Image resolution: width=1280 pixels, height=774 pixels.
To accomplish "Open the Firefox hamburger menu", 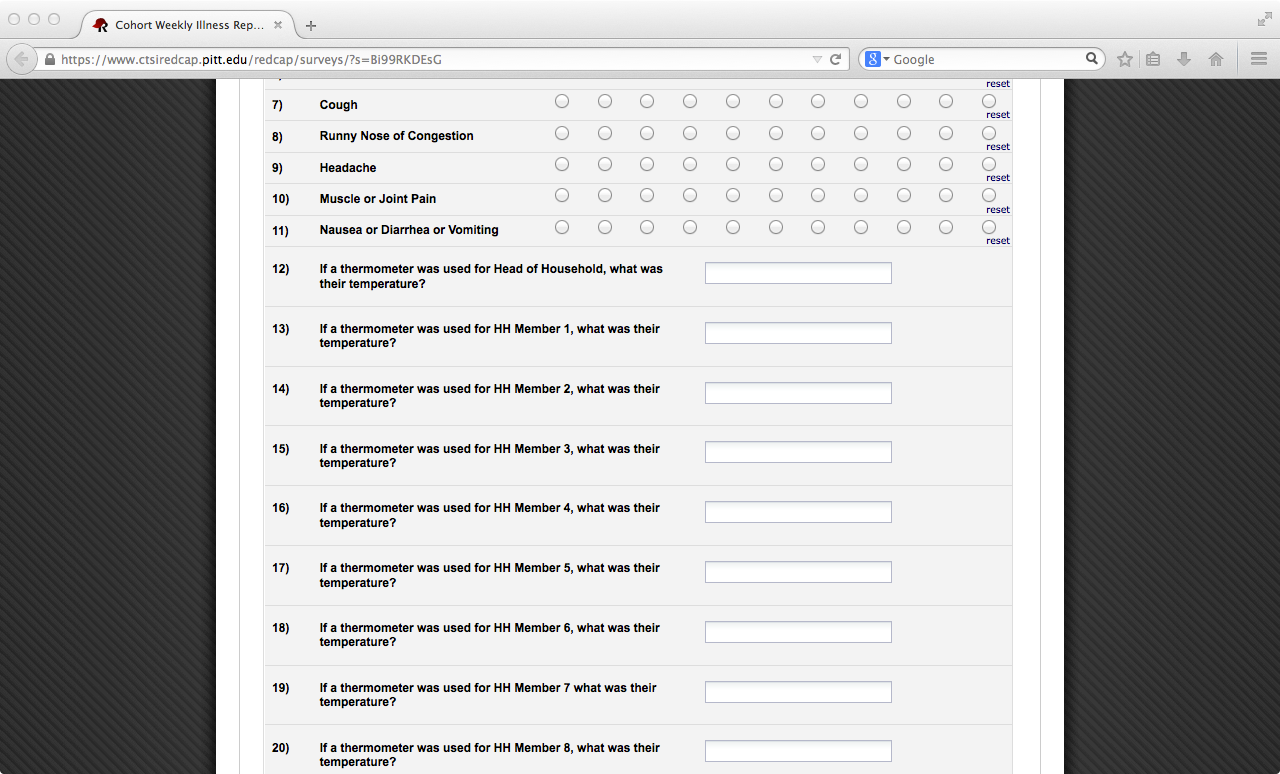I will (1259, 59).
